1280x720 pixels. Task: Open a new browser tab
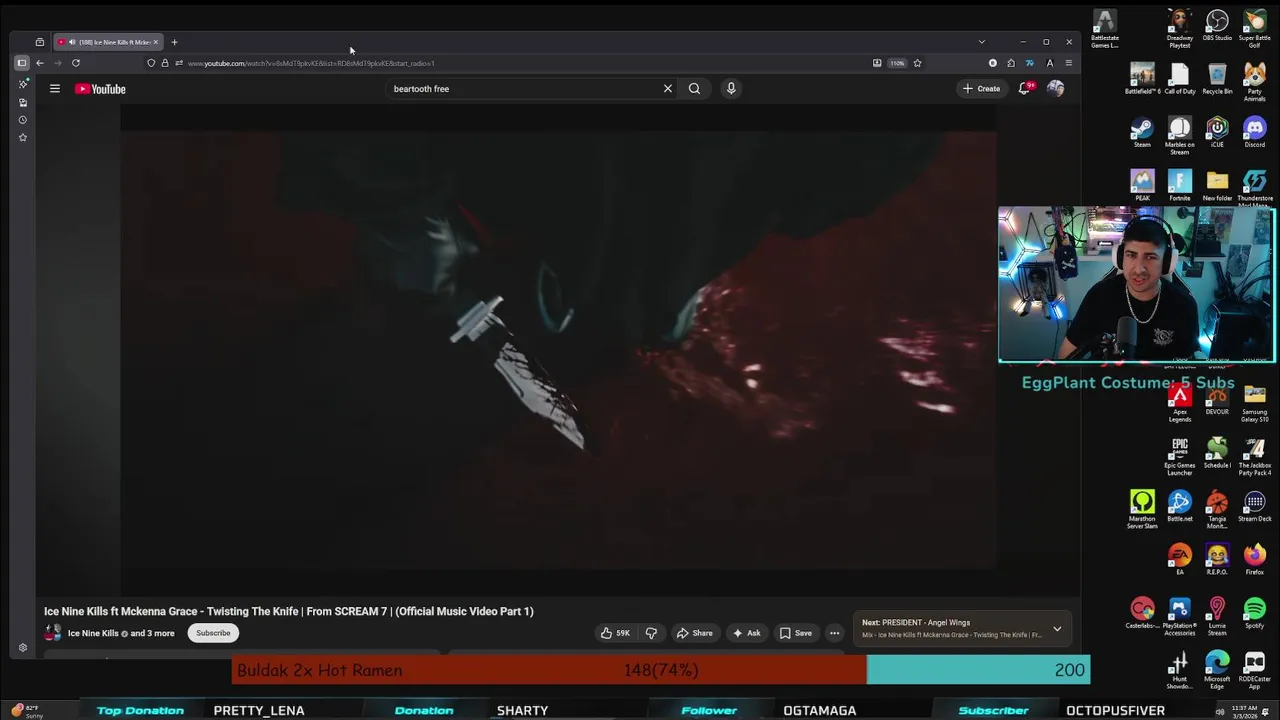[174, 42]
